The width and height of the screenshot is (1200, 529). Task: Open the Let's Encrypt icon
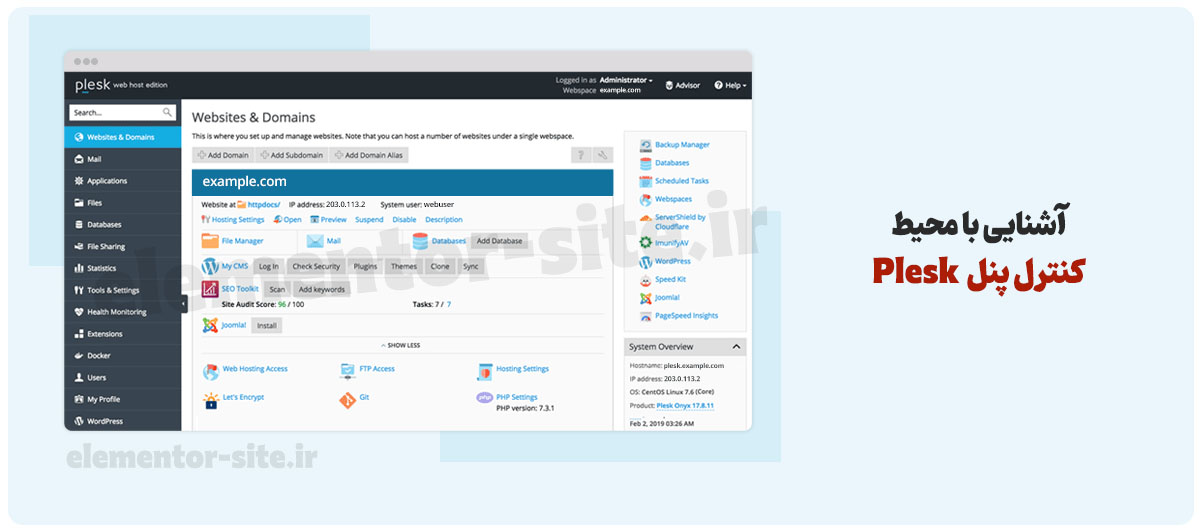[211, 400]
